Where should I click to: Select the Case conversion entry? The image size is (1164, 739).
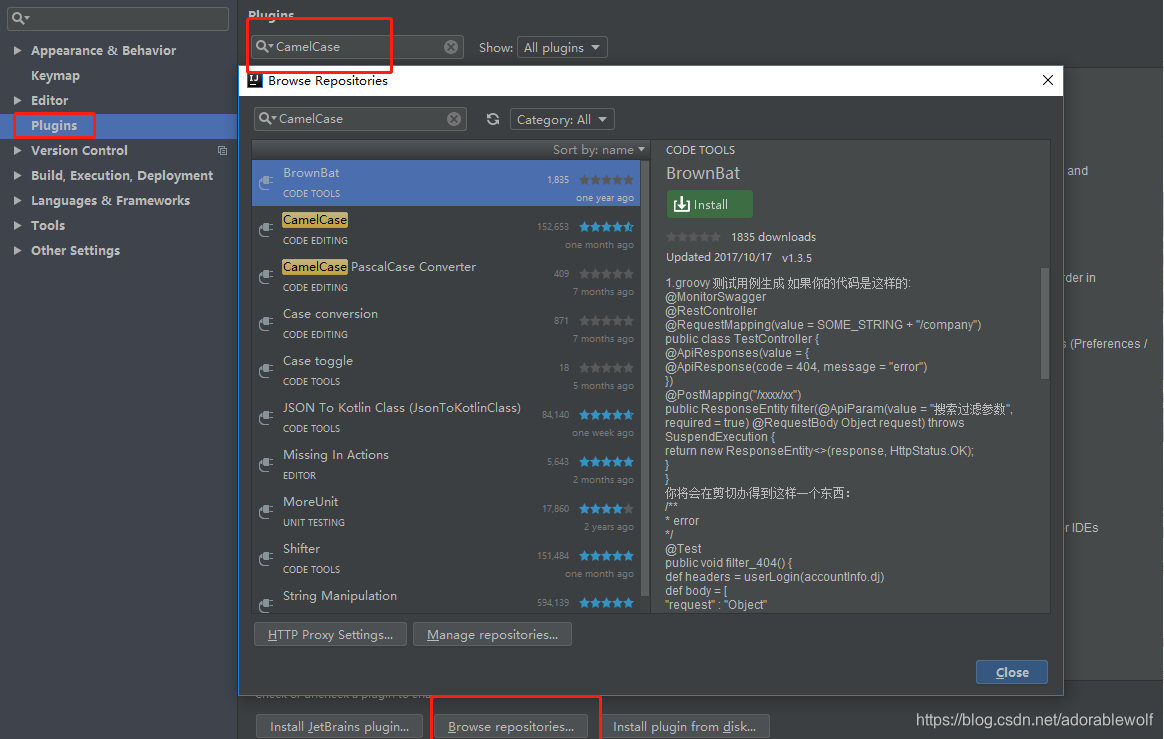446,324
